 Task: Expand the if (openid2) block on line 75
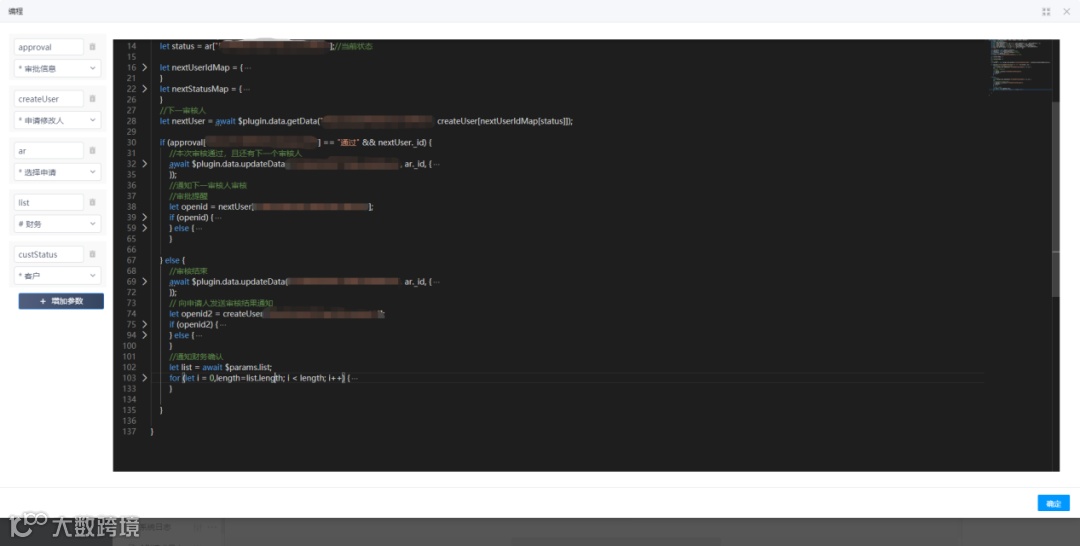point(145,324)
